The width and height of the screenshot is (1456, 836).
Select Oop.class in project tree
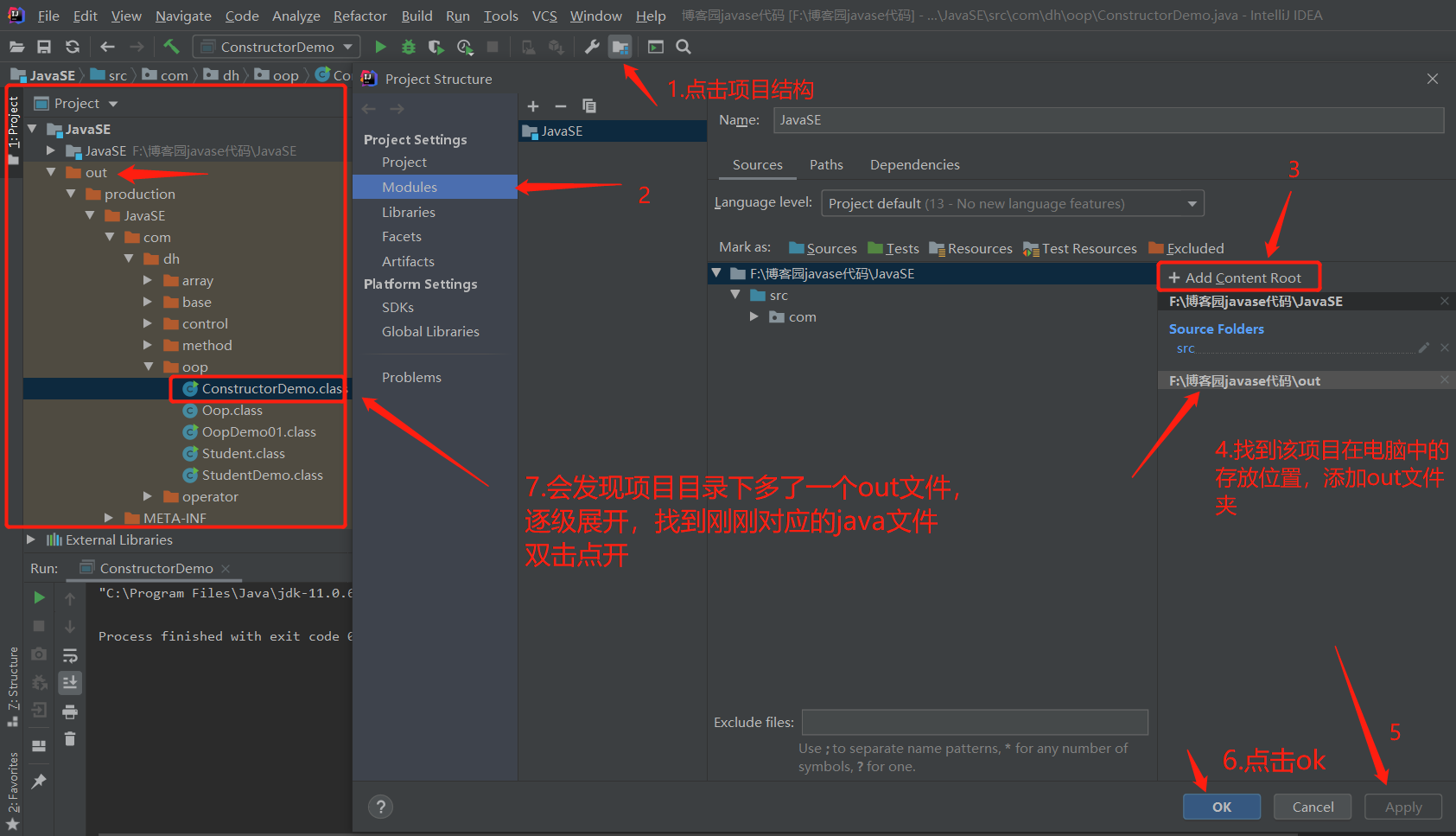[x=222, y=410]
